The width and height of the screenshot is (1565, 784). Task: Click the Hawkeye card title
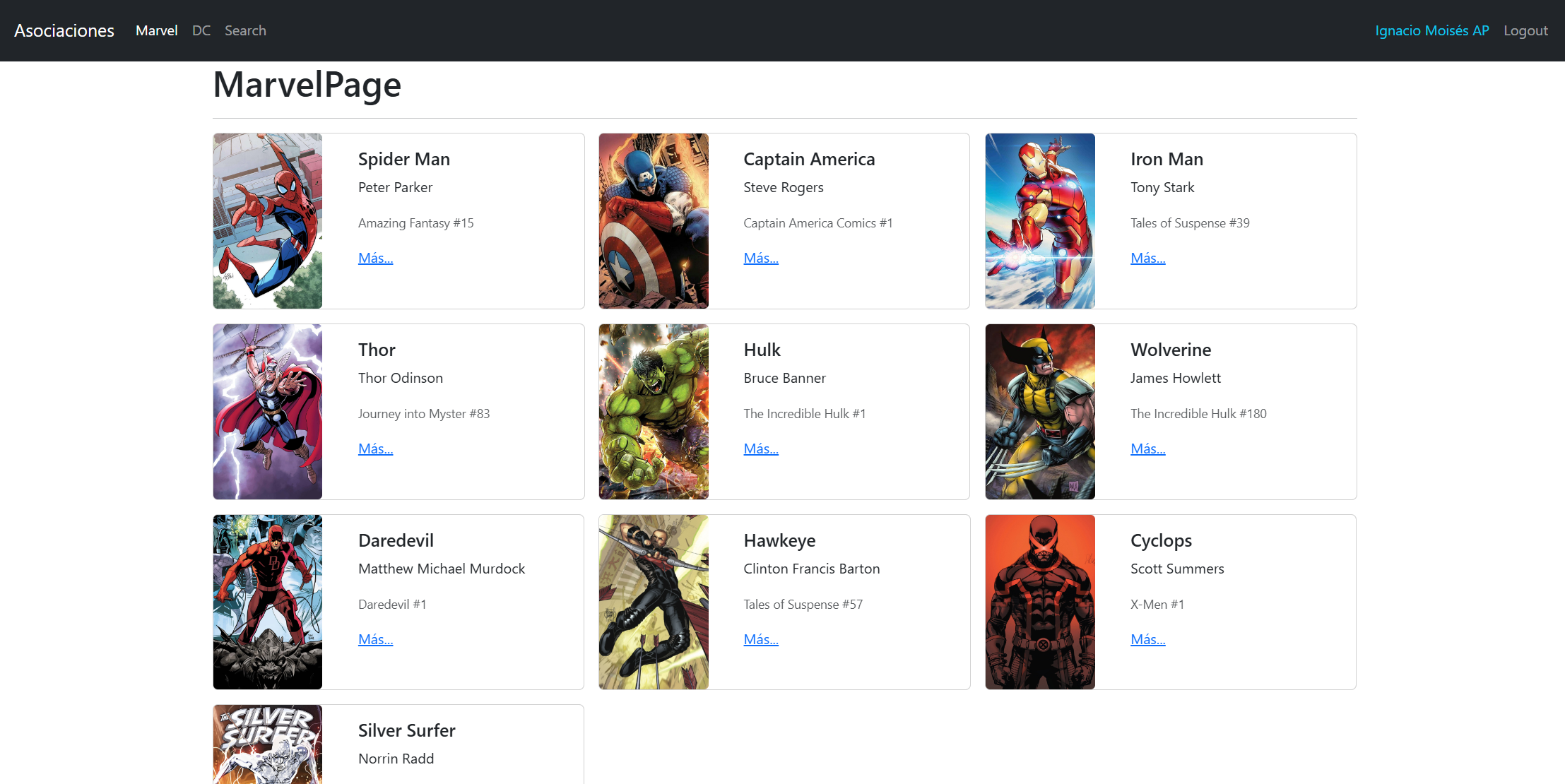pos(779,540)
